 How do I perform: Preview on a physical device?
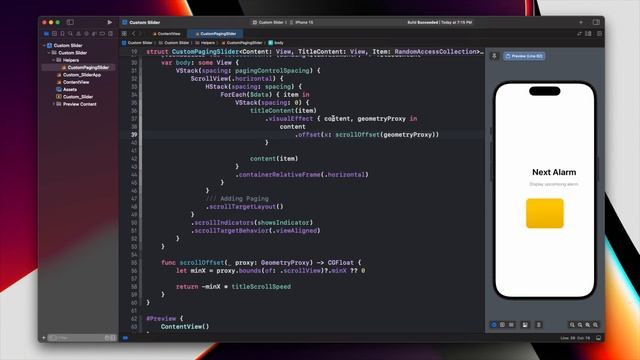[x=539, y=325]
